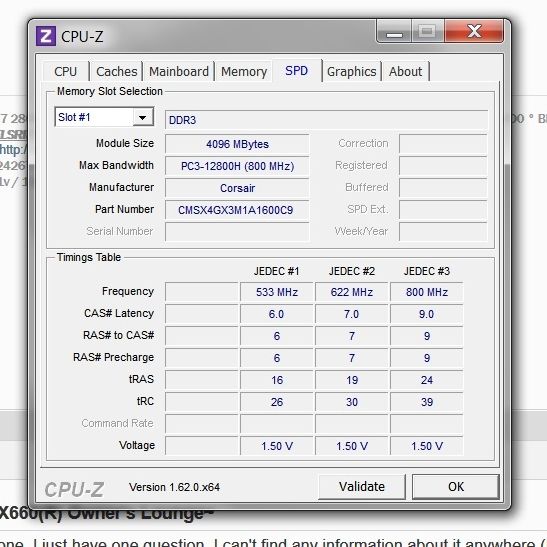Screen dimensions: 547x547
Task: Click the disabled maximize button
Action: 427,32
